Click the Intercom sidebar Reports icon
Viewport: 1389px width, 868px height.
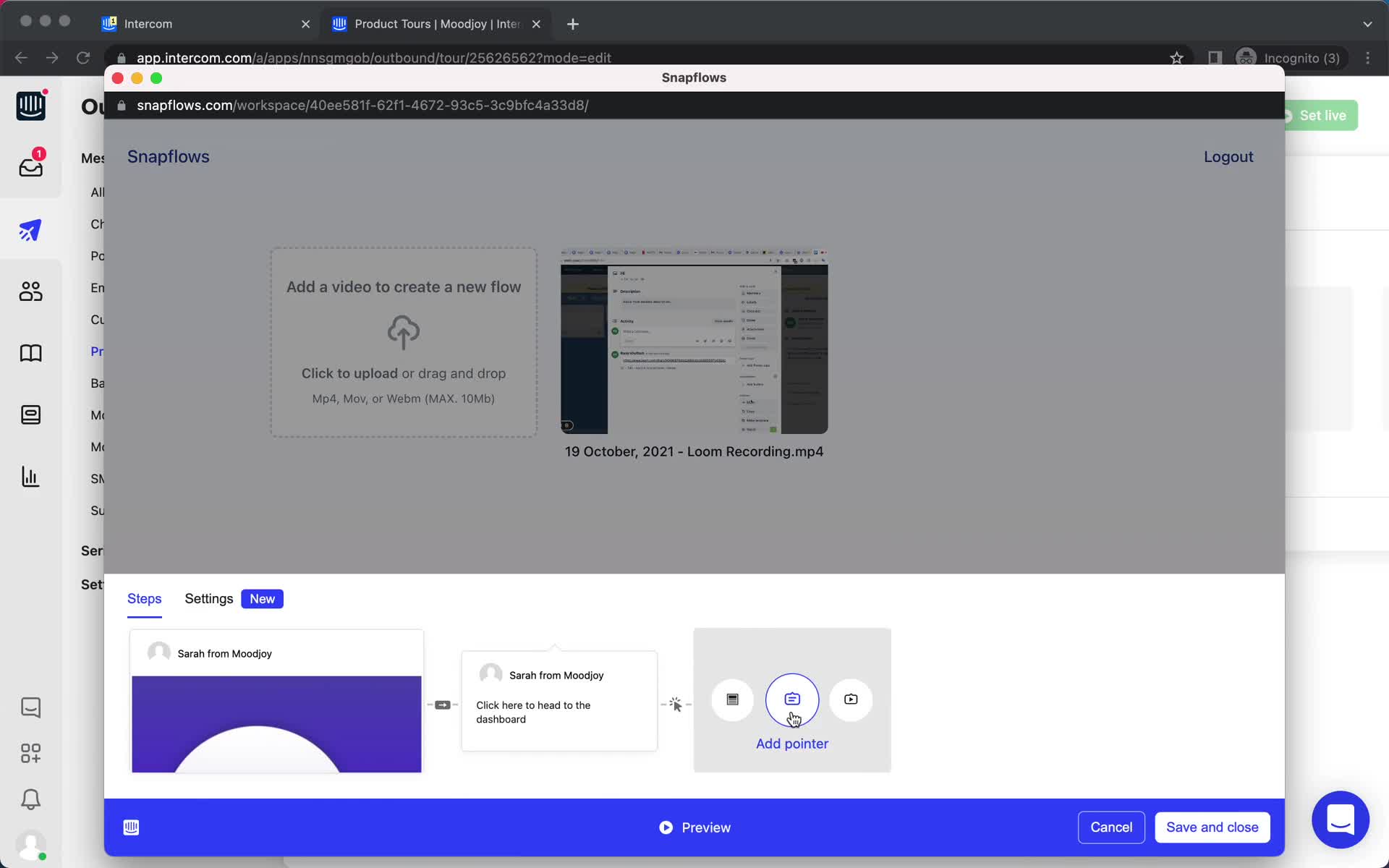point(30,477)
